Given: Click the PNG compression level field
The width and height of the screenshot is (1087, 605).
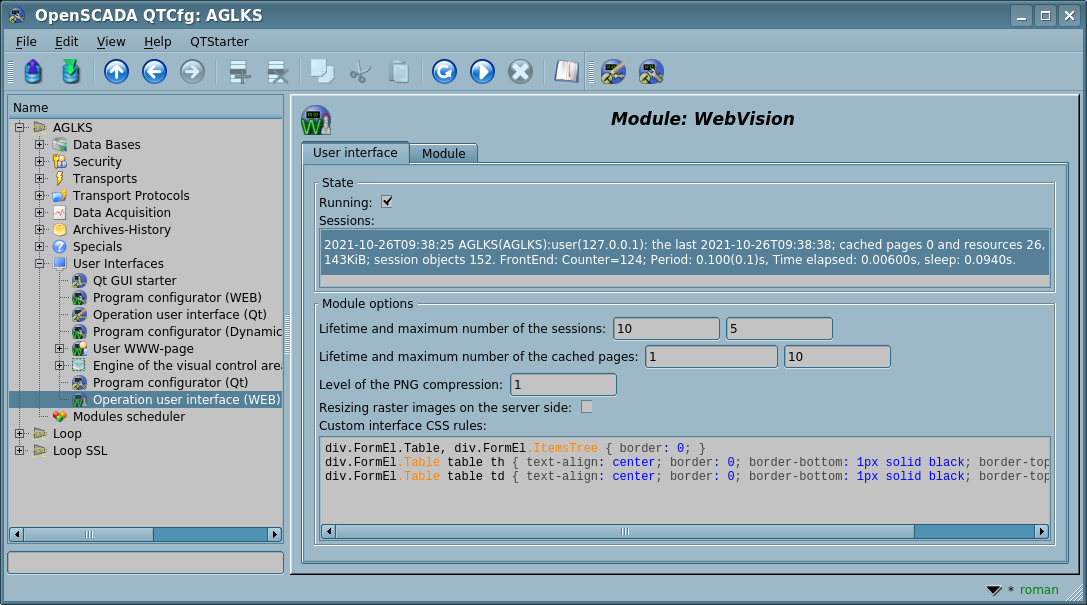Looking at the screenshot, I should tap(563, 385).
